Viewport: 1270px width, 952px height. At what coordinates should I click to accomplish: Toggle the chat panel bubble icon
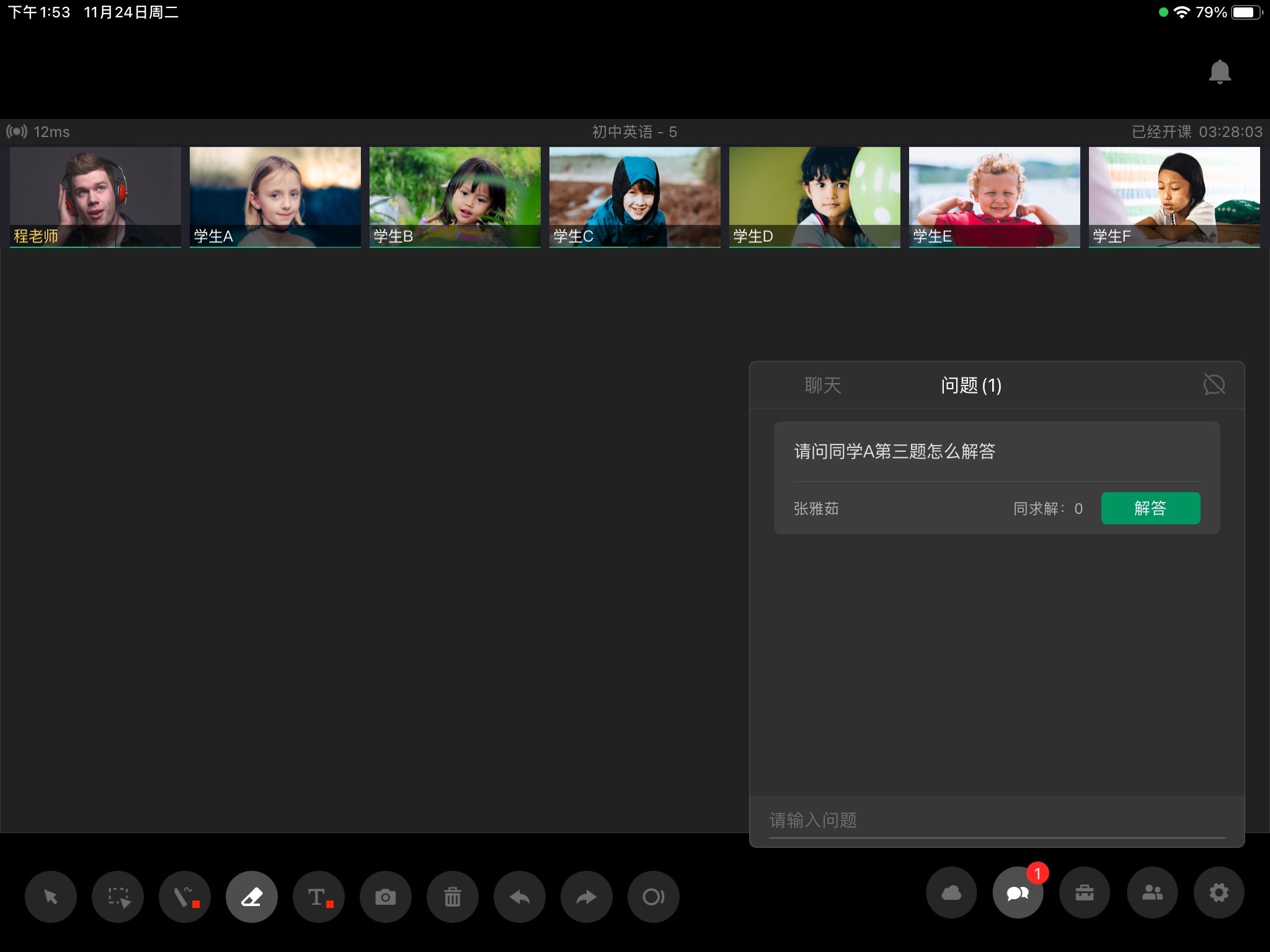(1018, 892)
